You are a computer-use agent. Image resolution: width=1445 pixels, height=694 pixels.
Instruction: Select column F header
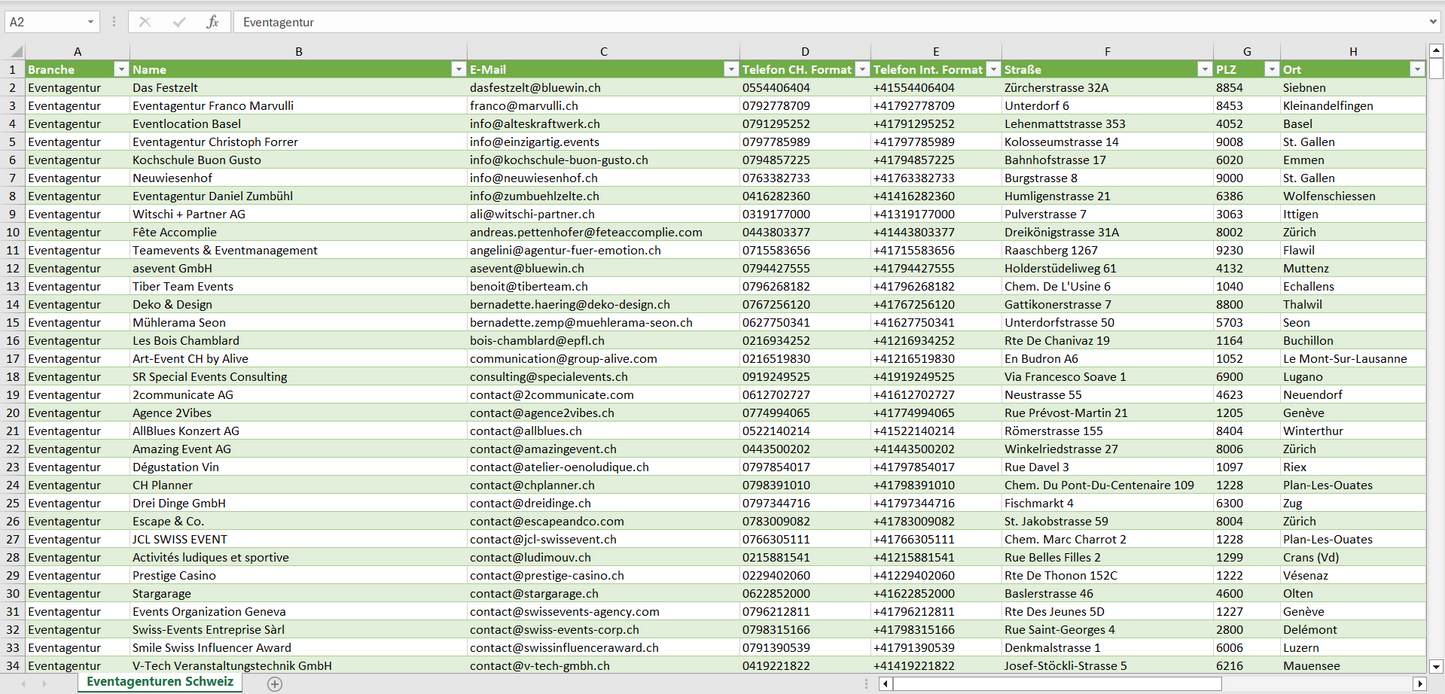[x=1107, y=52]
